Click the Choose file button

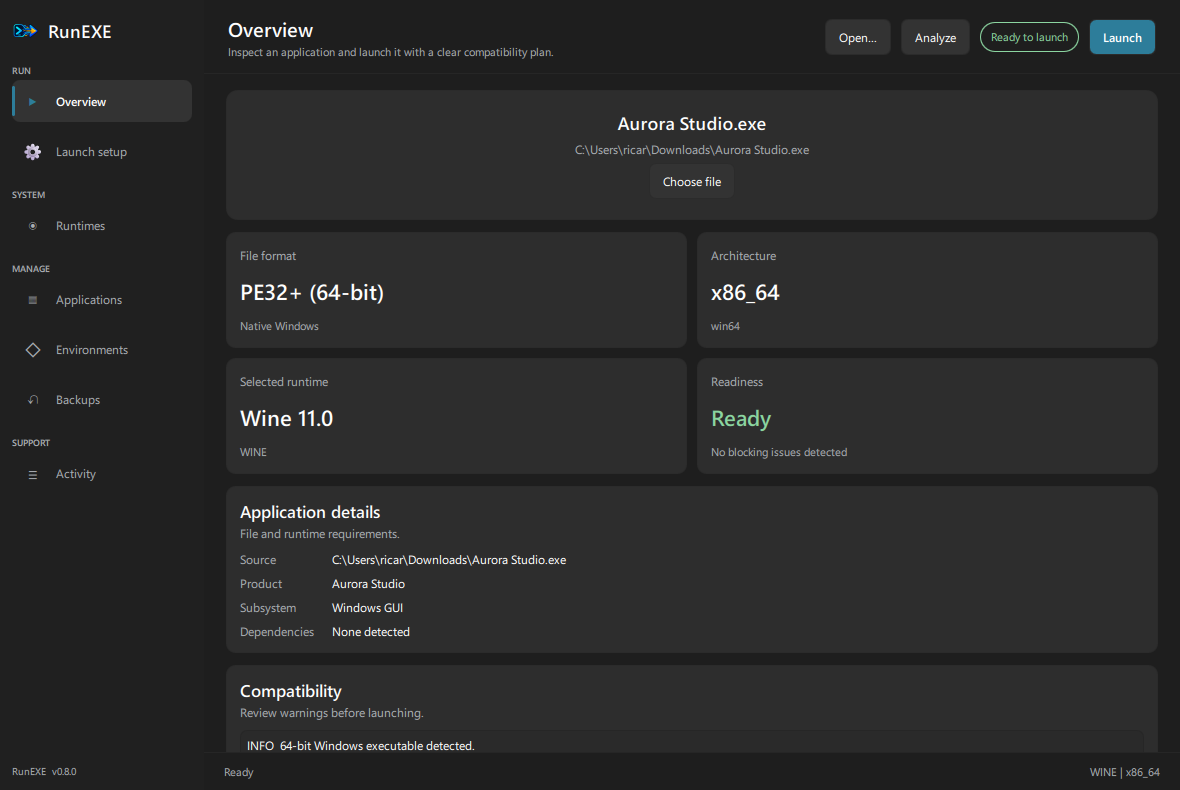[692, 182]
